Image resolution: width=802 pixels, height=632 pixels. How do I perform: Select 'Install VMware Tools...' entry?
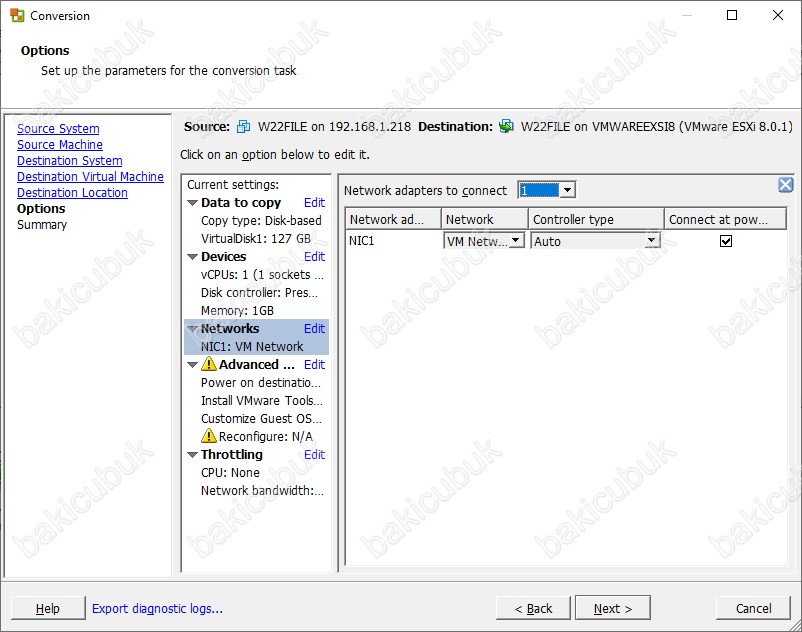click(x=262, y=400)
